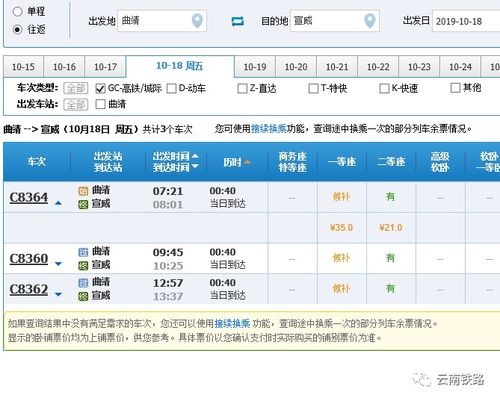Click the location pin in 出发地 field
The image size is (500, 401).
pyautogui.click(x=197, y=21)
